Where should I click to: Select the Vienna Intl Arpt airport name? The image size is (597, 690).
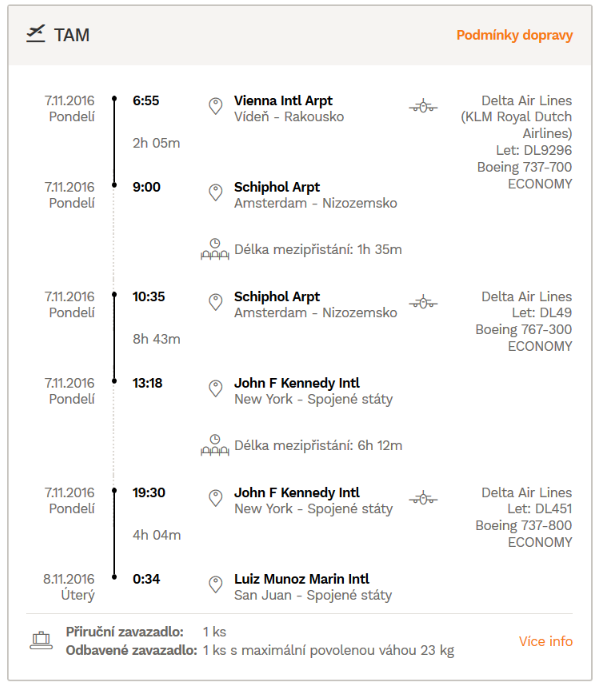click(283, 101)
